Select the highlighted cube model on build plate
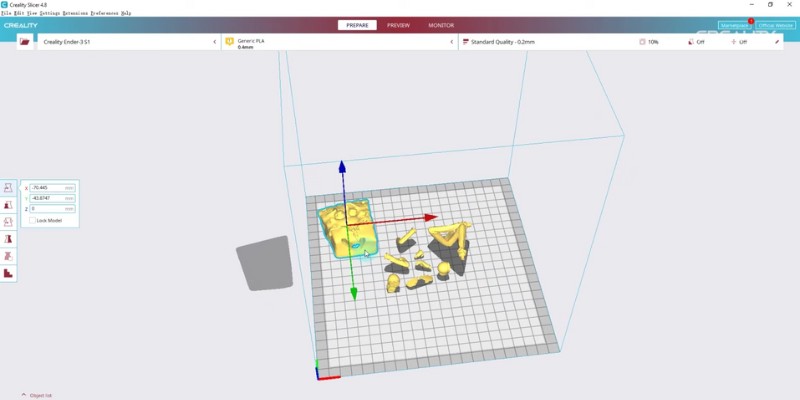This screenshot has width=800, height=400. click(x=347, y=229)
